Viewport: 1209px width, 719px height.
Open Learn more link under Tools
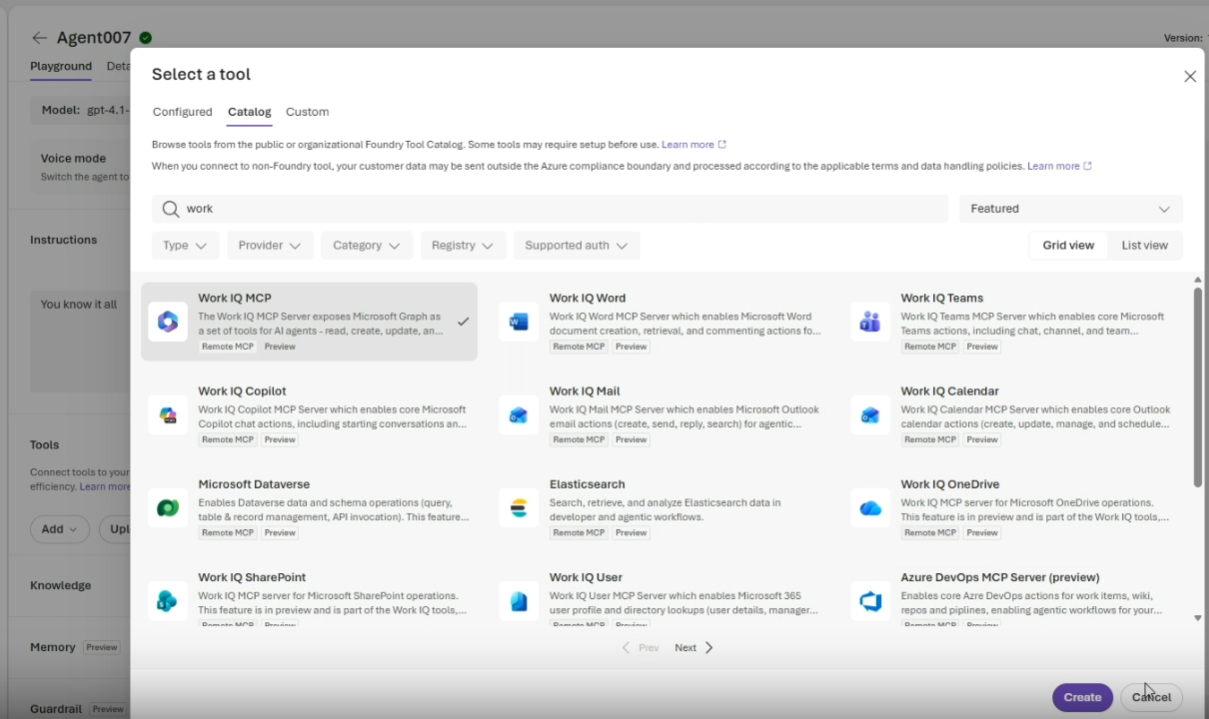click(105, 487)
